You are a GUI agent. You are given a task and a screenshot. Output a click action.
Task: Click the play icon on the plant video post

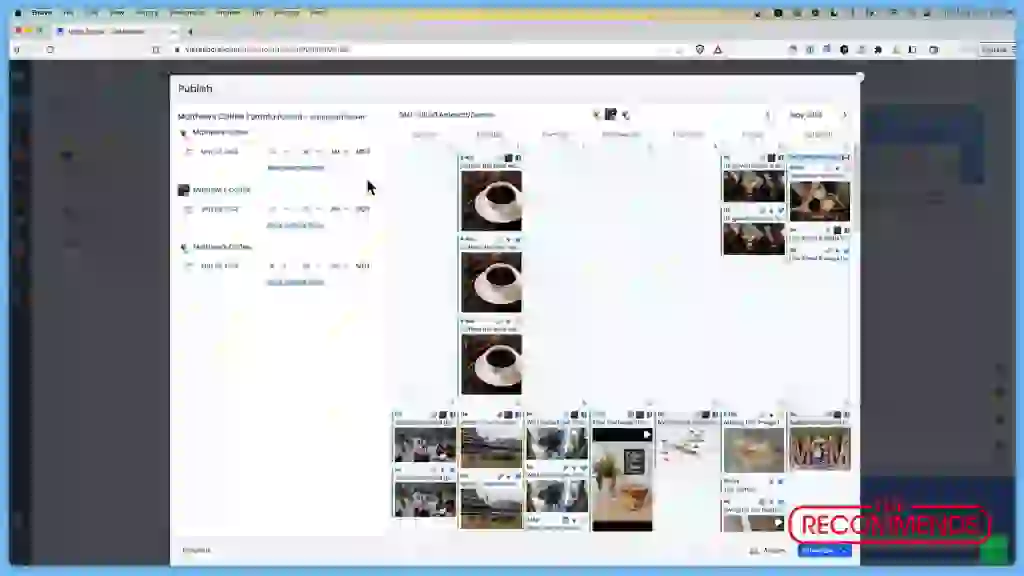click(x=647, y=434)
